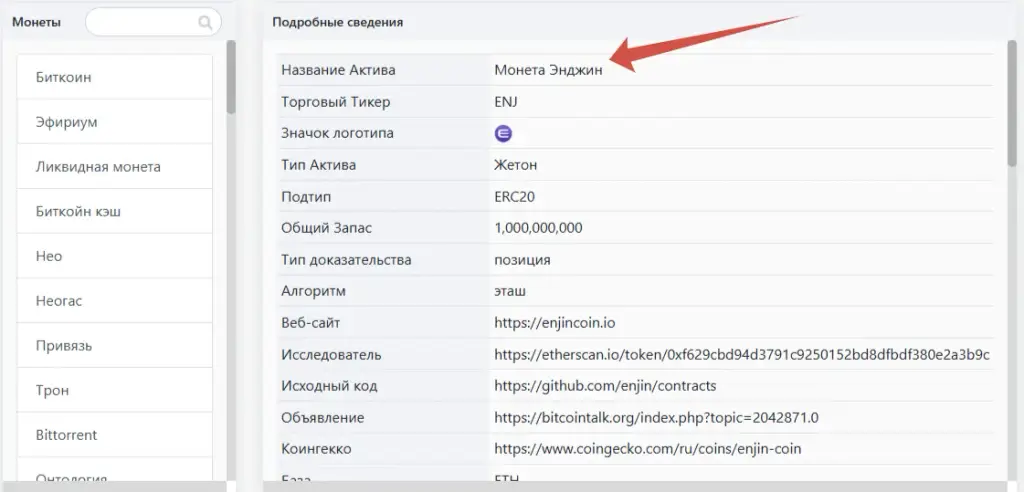
Task: Click the Тип Актива label
Action: (x=318, y=165)
